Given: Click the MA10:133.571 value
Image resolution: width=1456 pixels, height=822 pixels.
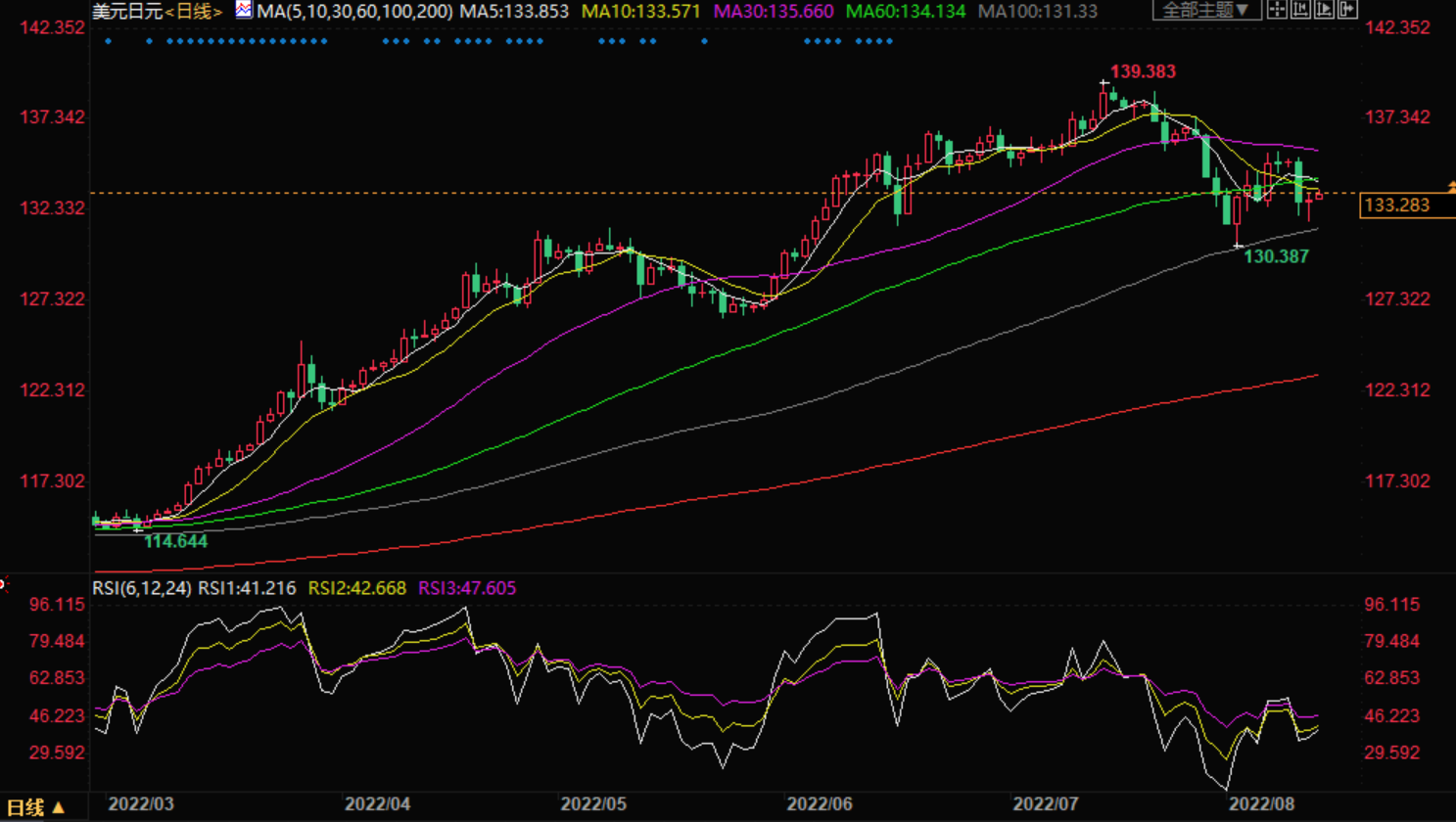Looking at the screenshot, I should click(640, 11).
